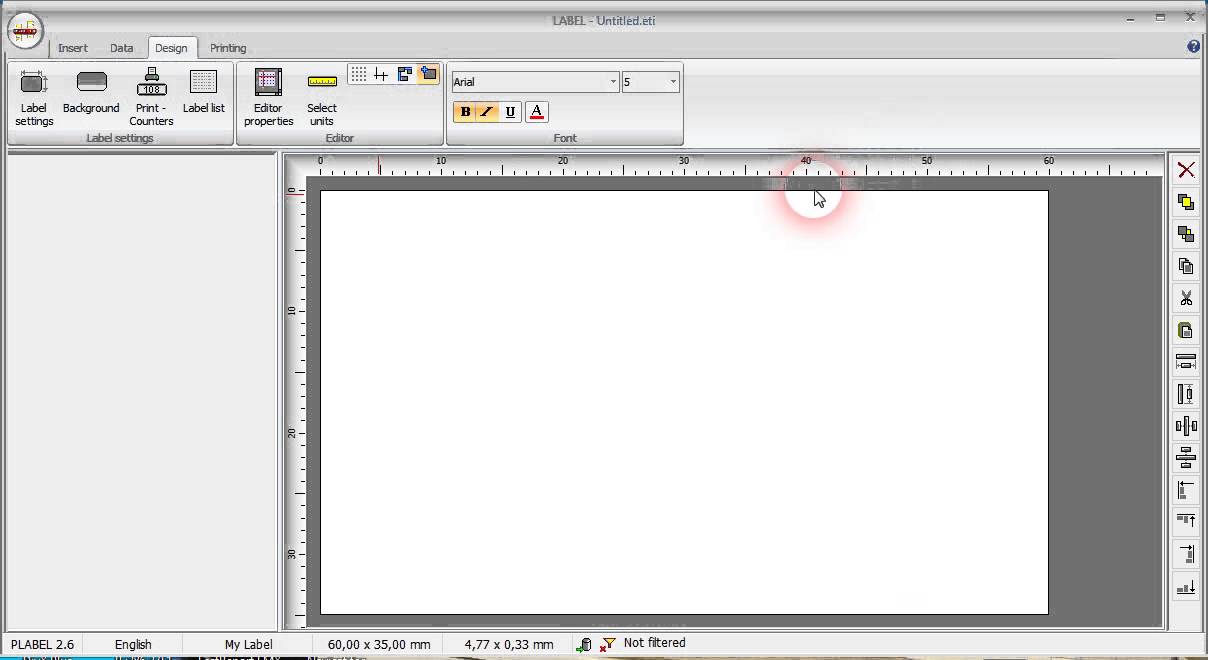Screen dimensions: 1208x660
Task: Open the Label list
Action: pyautogui.click(x=204, y=93)
